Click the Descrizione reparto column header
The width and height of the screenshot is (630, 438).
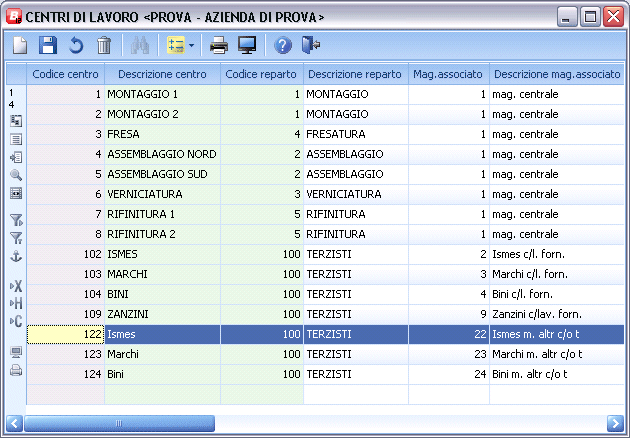[355, 74]
